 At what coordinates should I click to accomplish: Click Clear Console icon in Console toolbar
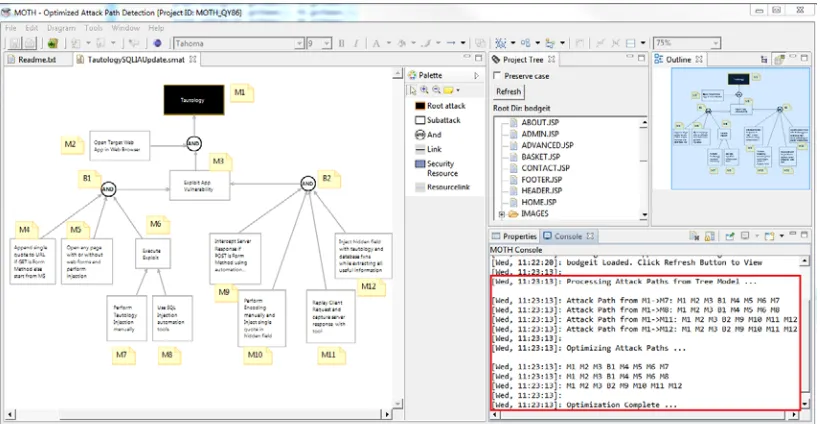coord(694,236)
